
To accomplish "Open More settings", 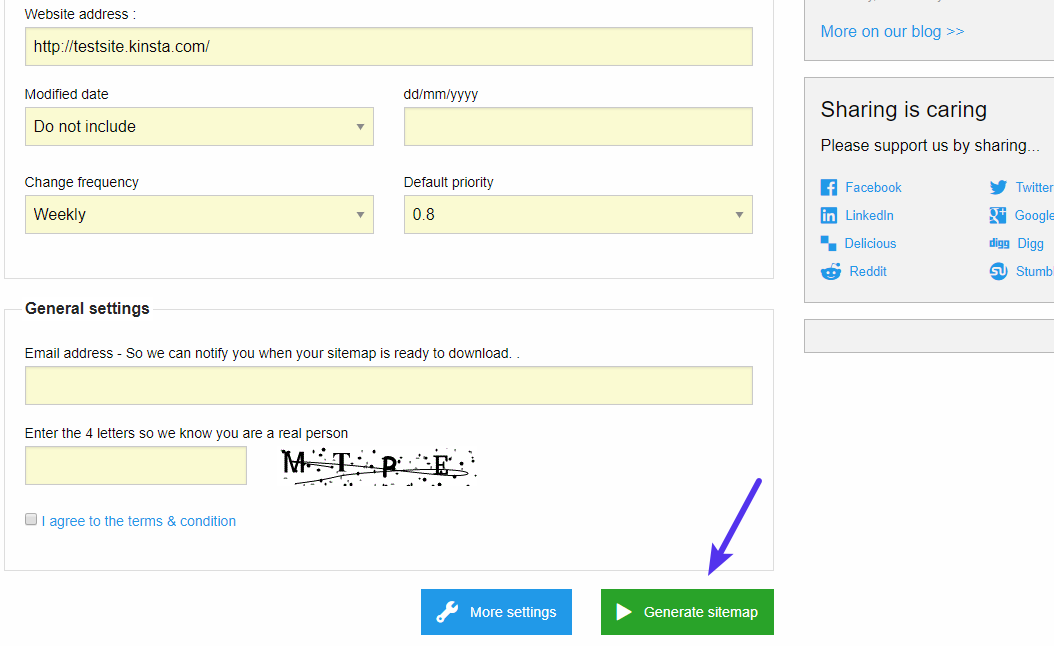I will (496, 611).
